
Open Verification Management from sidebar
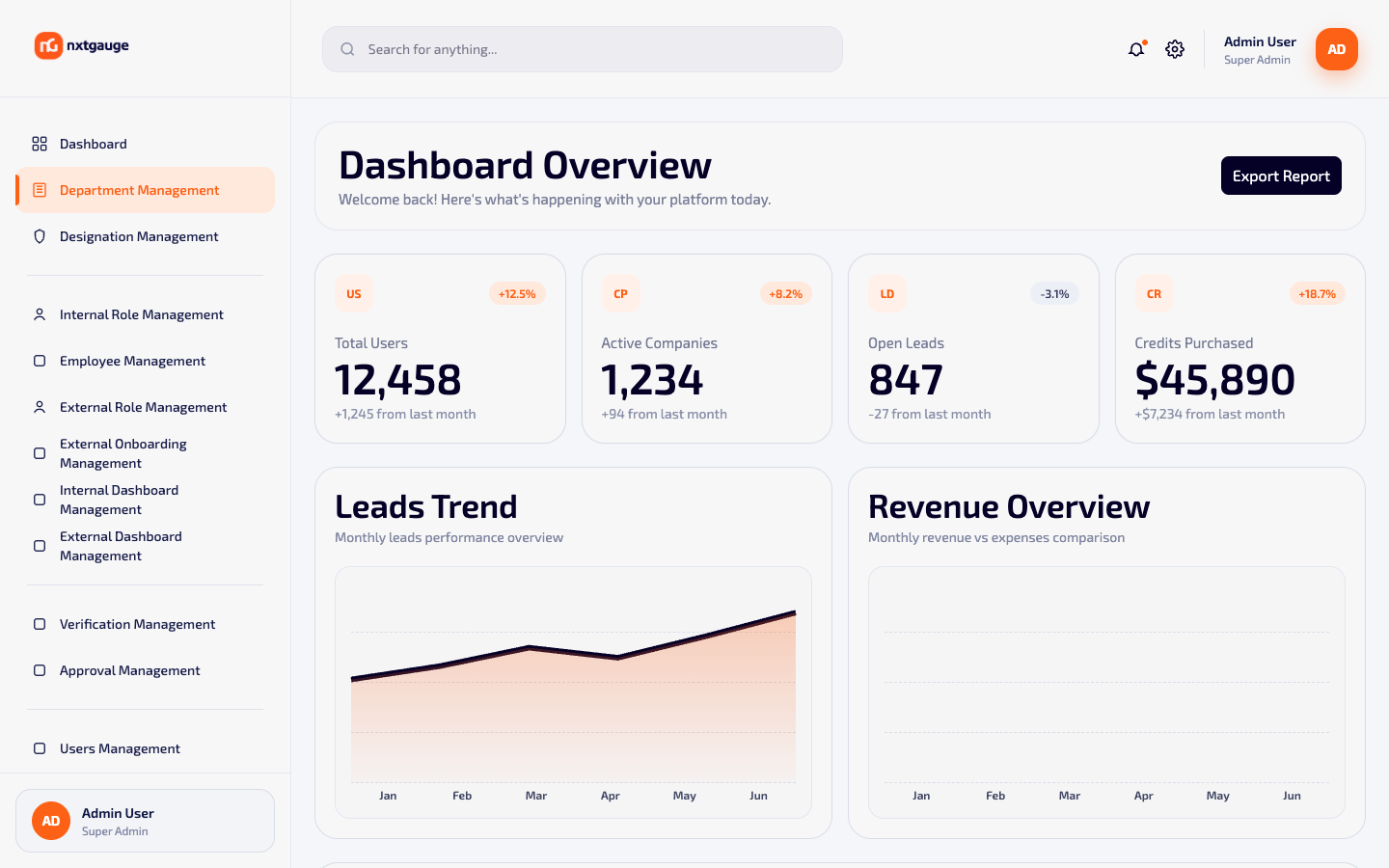pos(145,624)
